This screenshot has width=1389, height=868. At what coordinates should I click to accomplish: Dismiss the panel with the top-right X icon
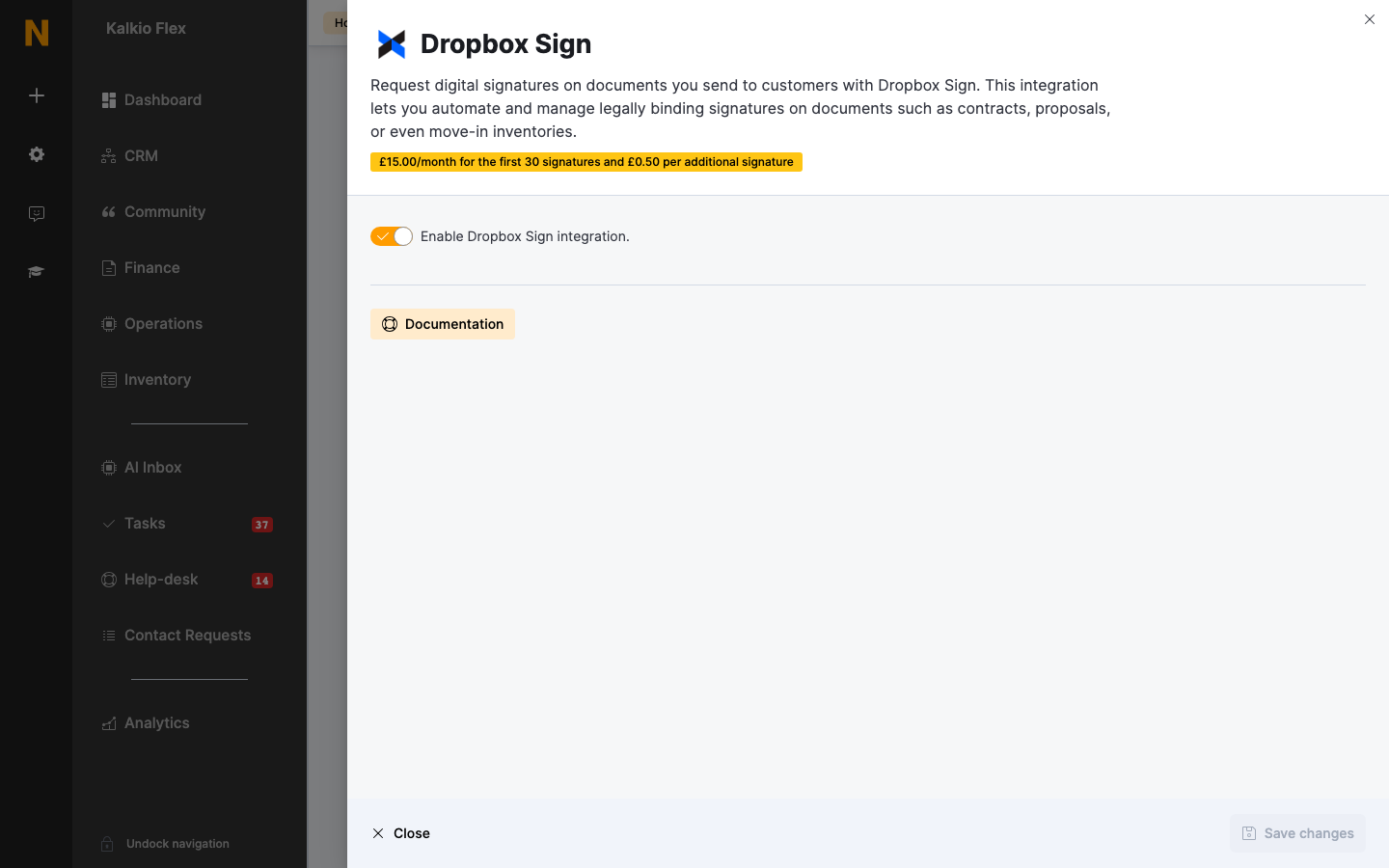(1370, 19)
